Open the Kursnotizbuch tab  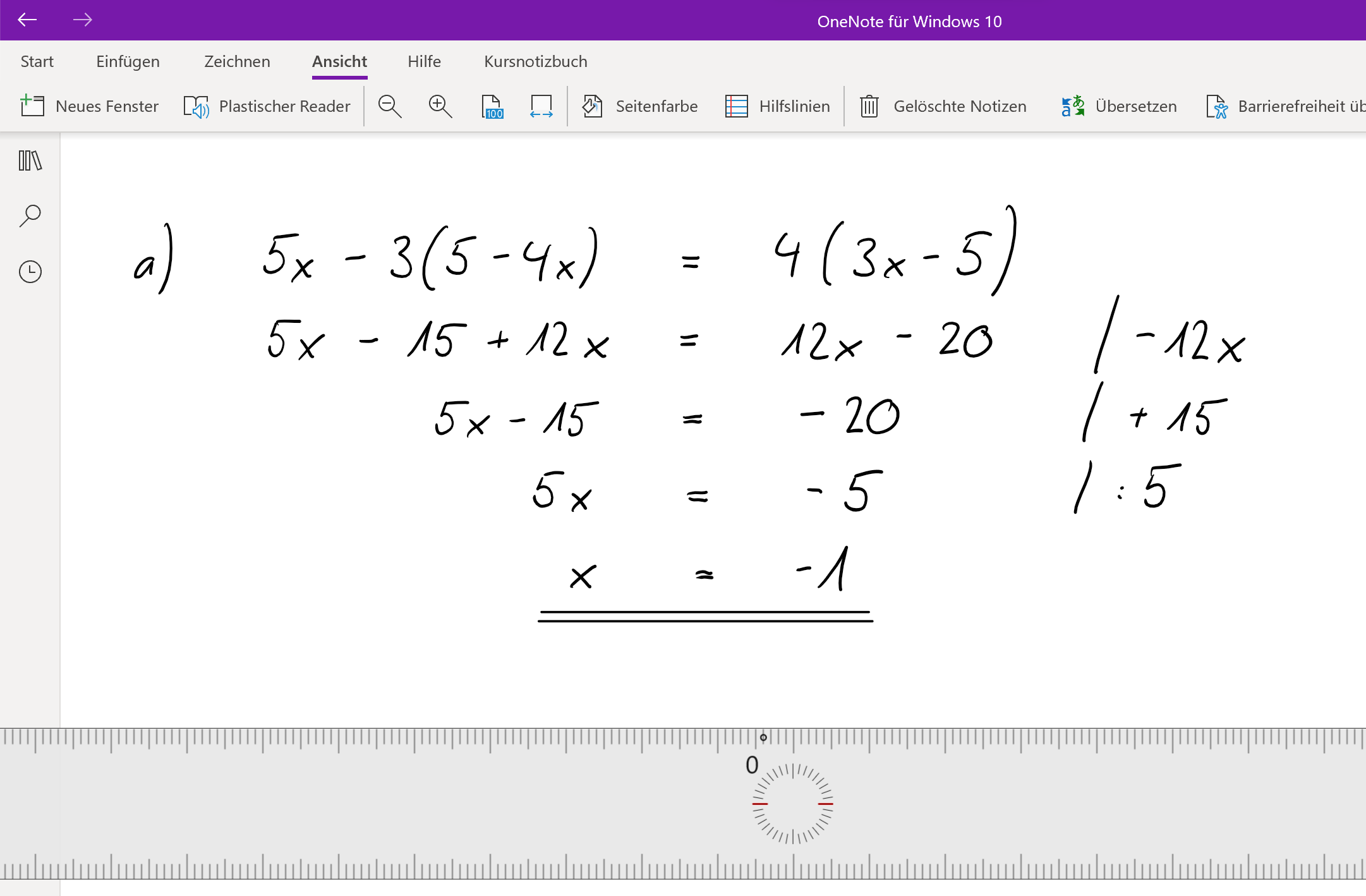pyautogui.click(x=535, y=61)
